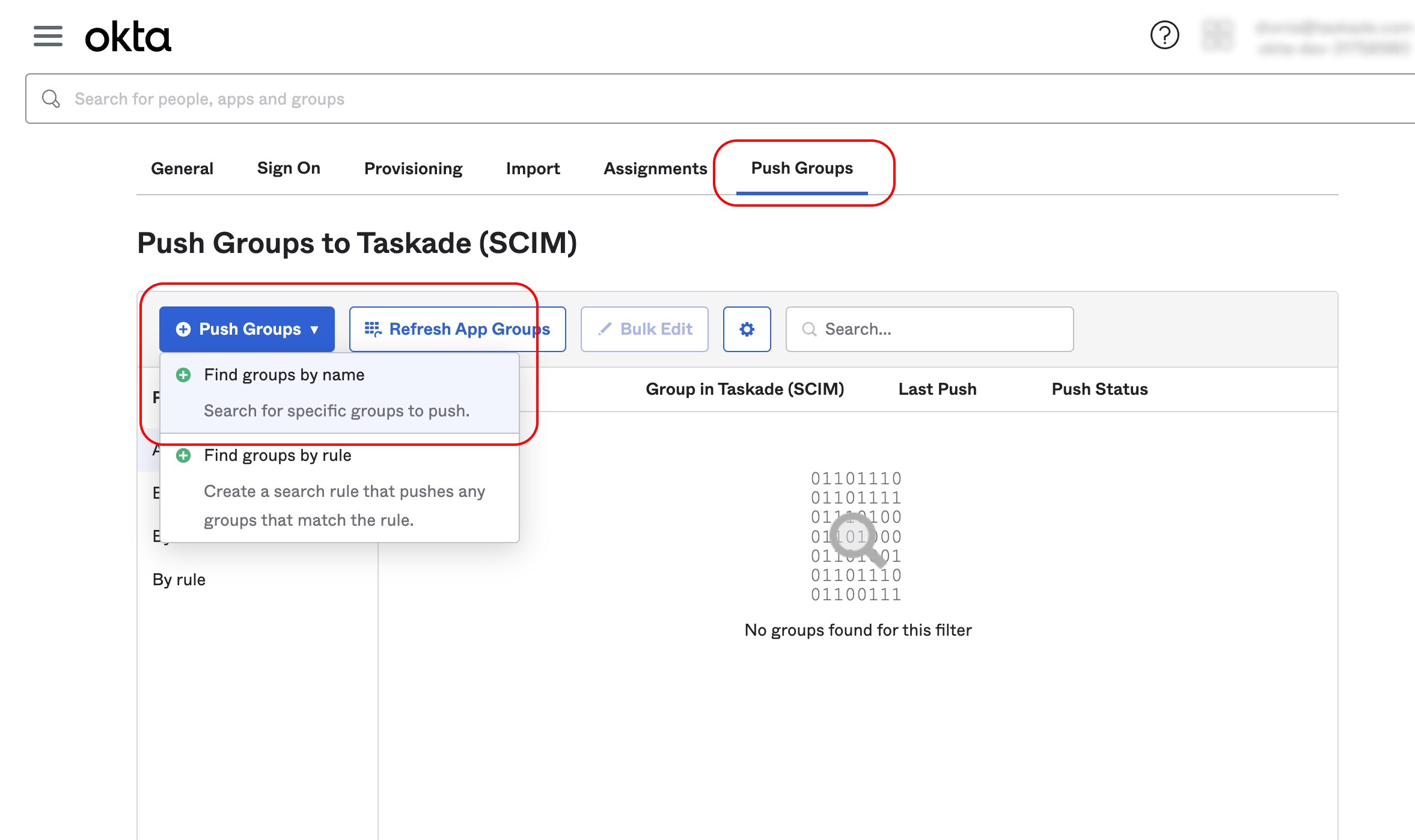Expand the Push Groups dropdown button
1415x840 pixels.
[247, 329]
